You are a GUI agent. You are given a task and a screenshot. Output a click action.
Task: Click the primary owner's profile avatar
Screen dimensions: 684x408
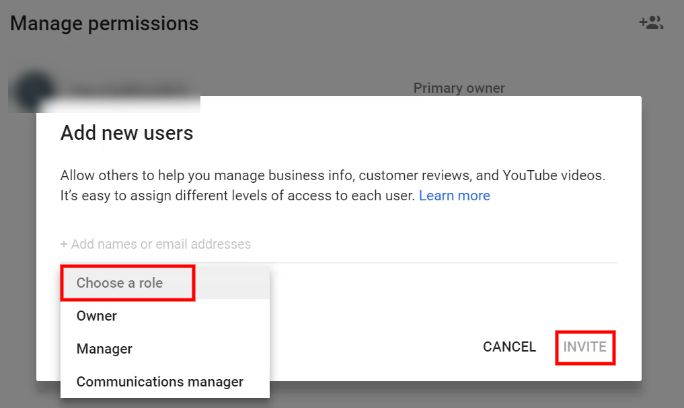(x=30, y=88)
